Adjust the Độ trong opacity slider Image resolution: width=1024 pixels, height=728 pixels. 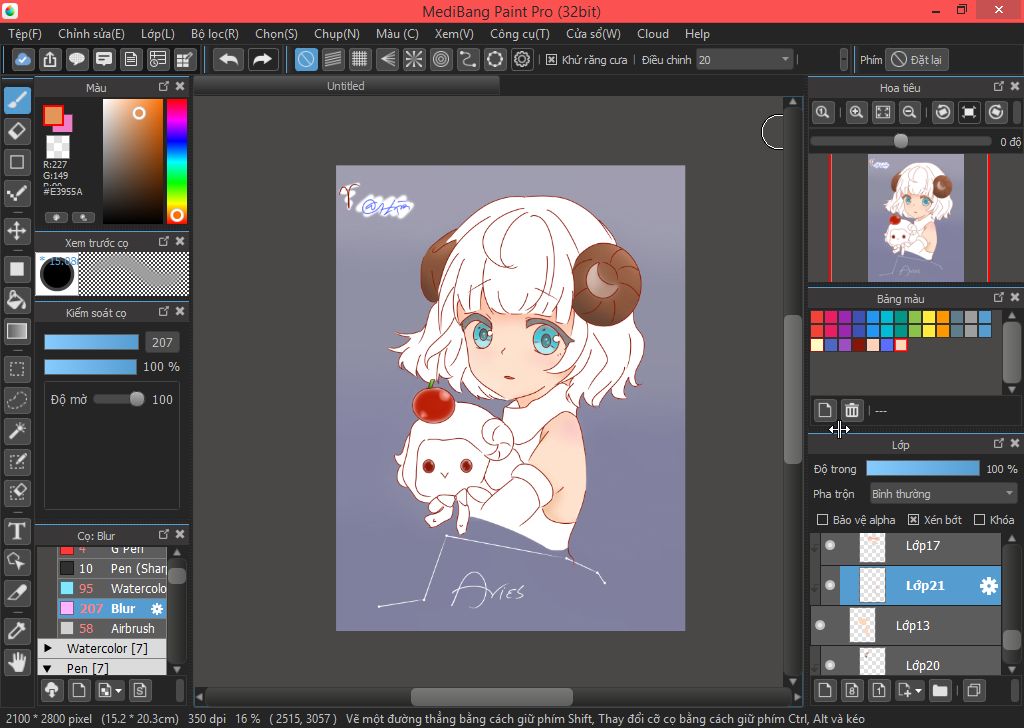point(923,468)
